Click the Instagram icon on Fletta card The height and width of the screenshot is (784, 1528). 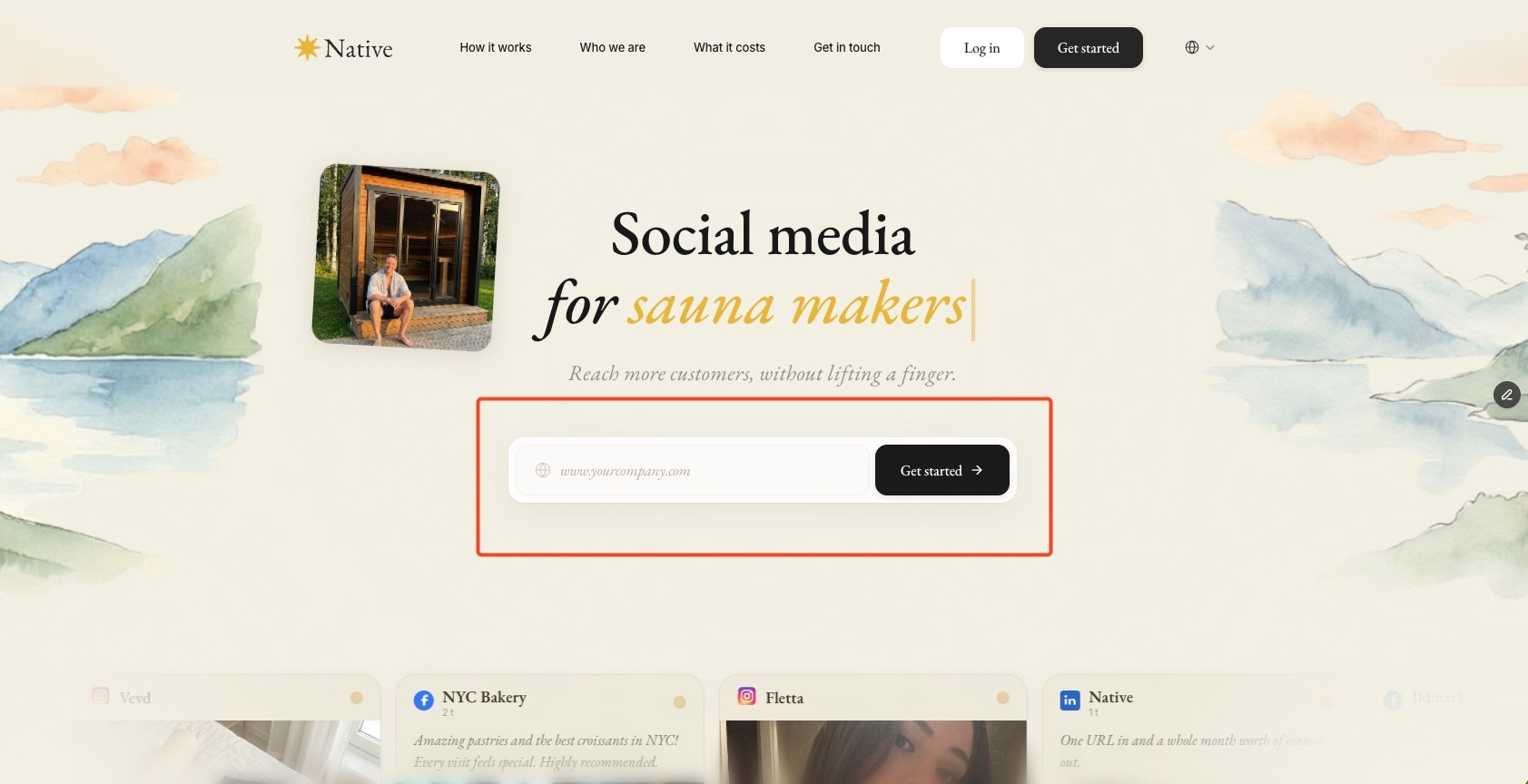click(747, 696)
